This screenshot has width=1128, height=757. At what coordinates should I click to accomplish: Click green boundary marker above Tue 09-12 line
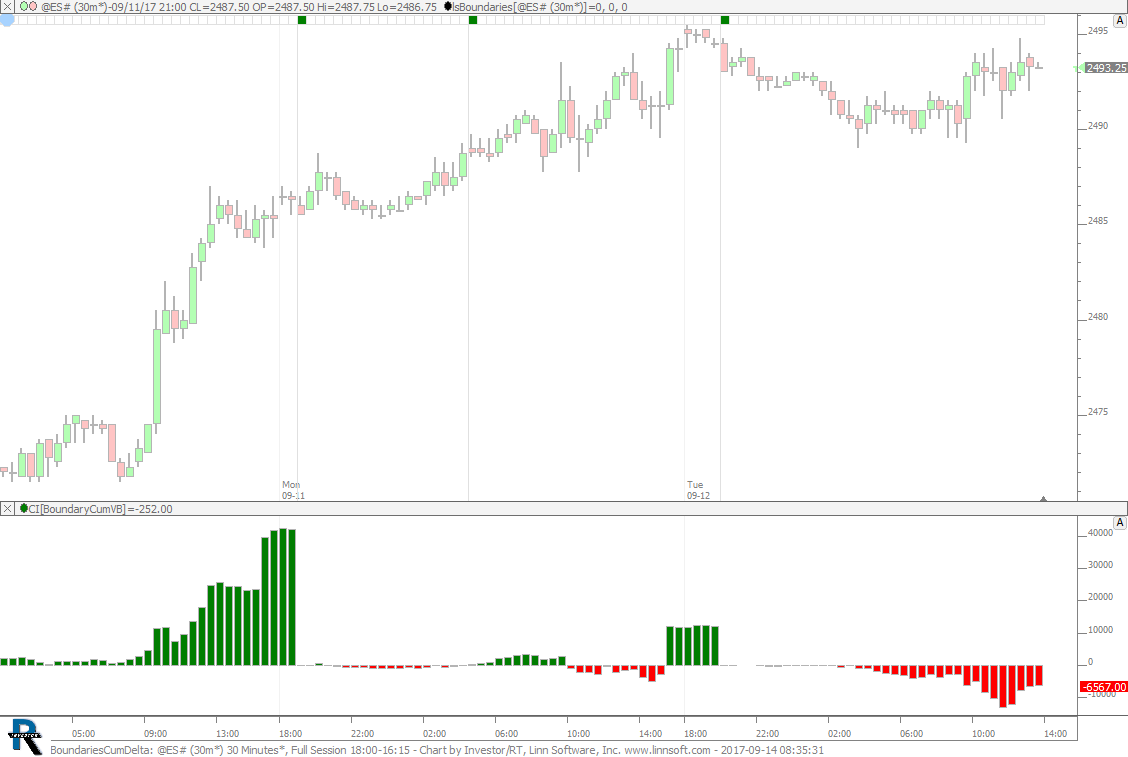click(x=725, y=20)
